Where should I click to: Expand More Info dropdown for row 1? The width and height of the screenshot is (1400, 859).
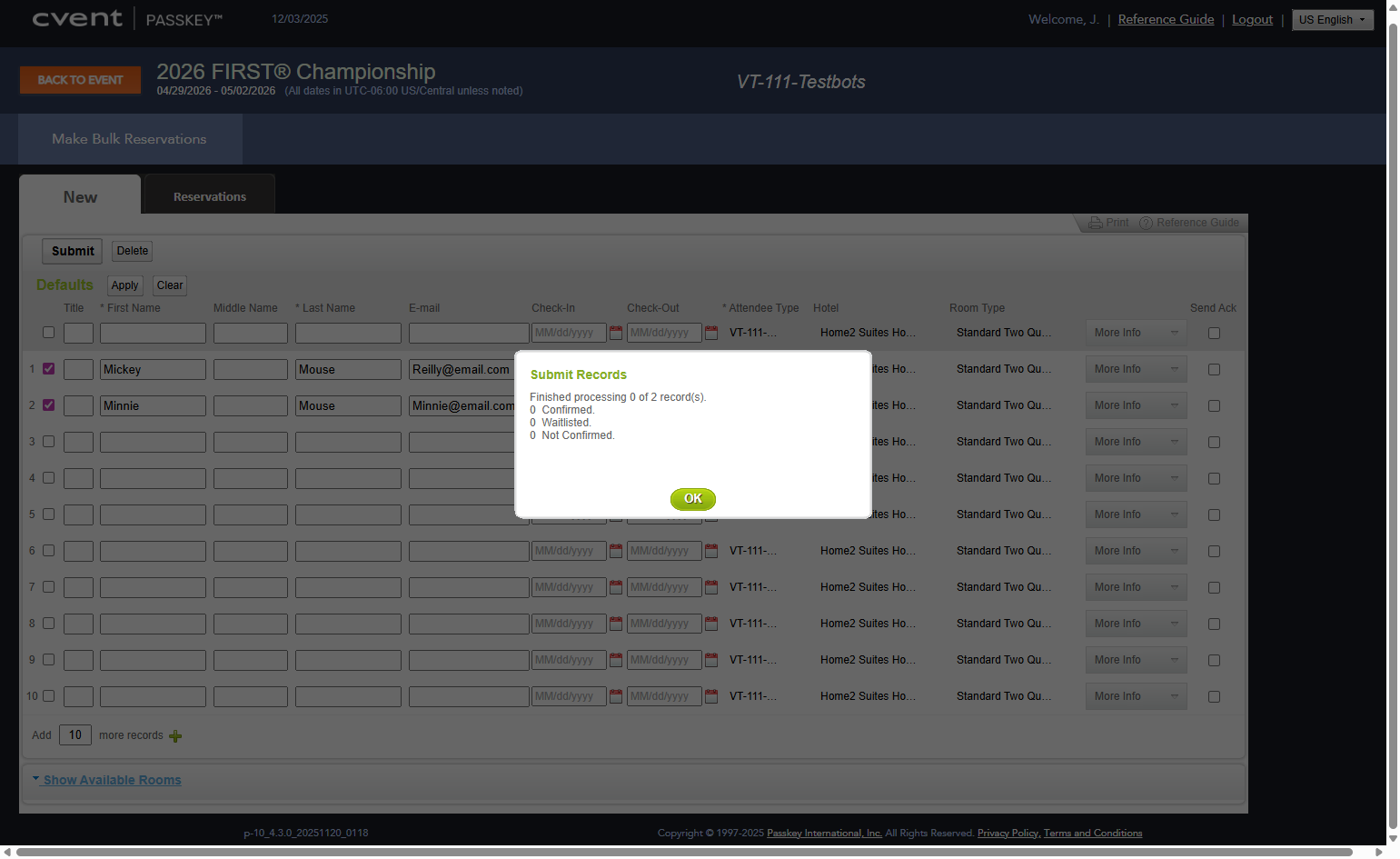[1136, 369]
